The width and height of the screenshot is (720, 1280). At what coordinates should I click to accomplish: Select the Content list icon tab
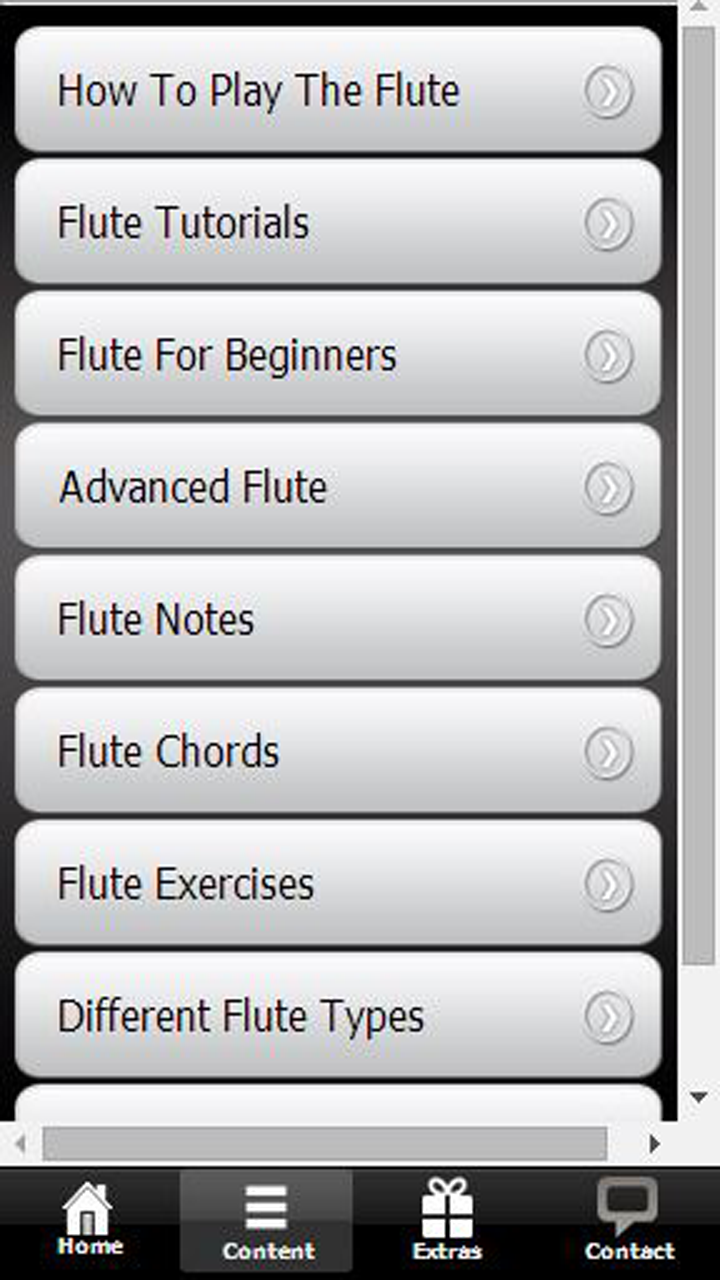click(x=267, y=1210)
